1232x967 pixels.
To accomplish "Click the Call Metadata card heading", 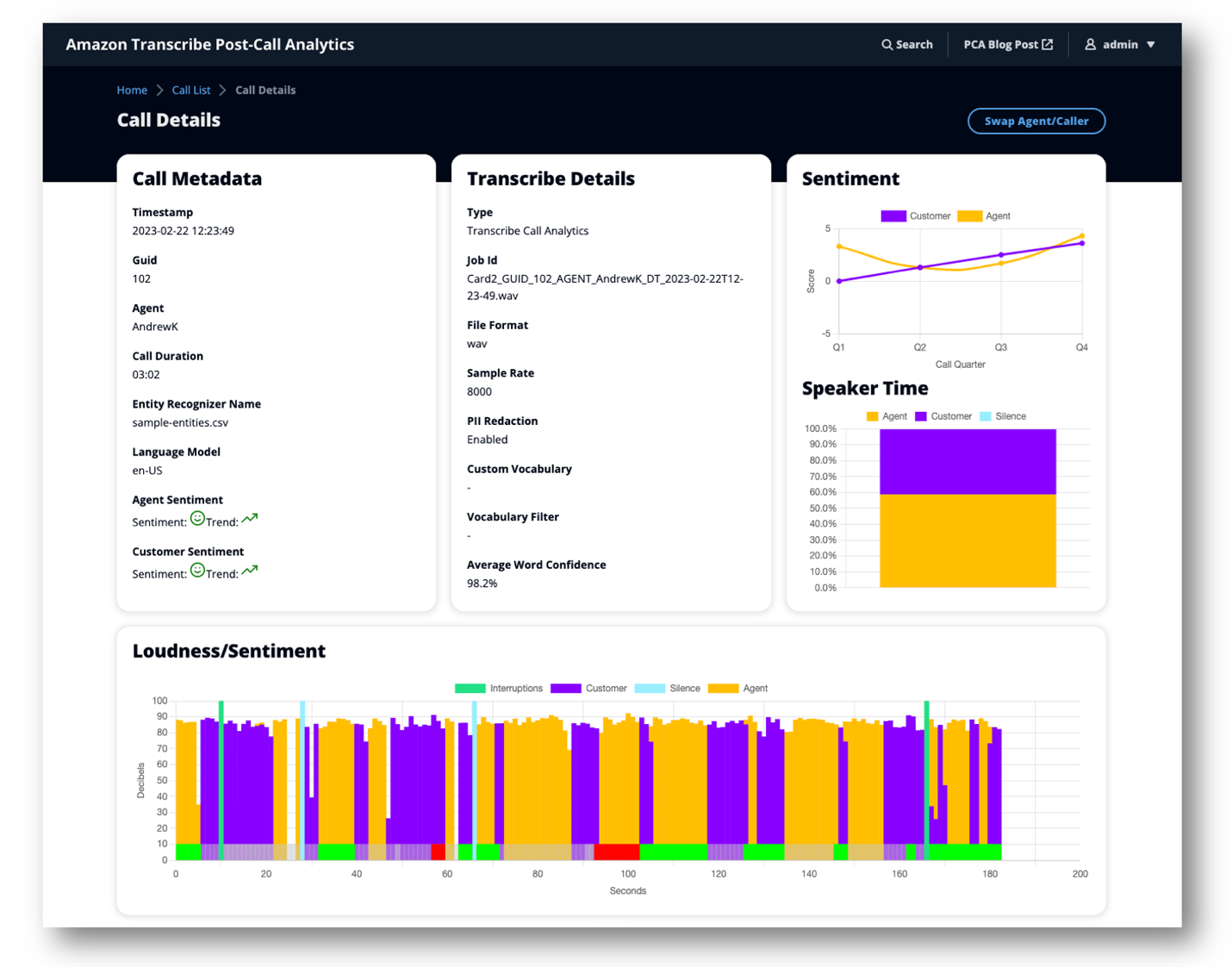I will pos(197,179).
